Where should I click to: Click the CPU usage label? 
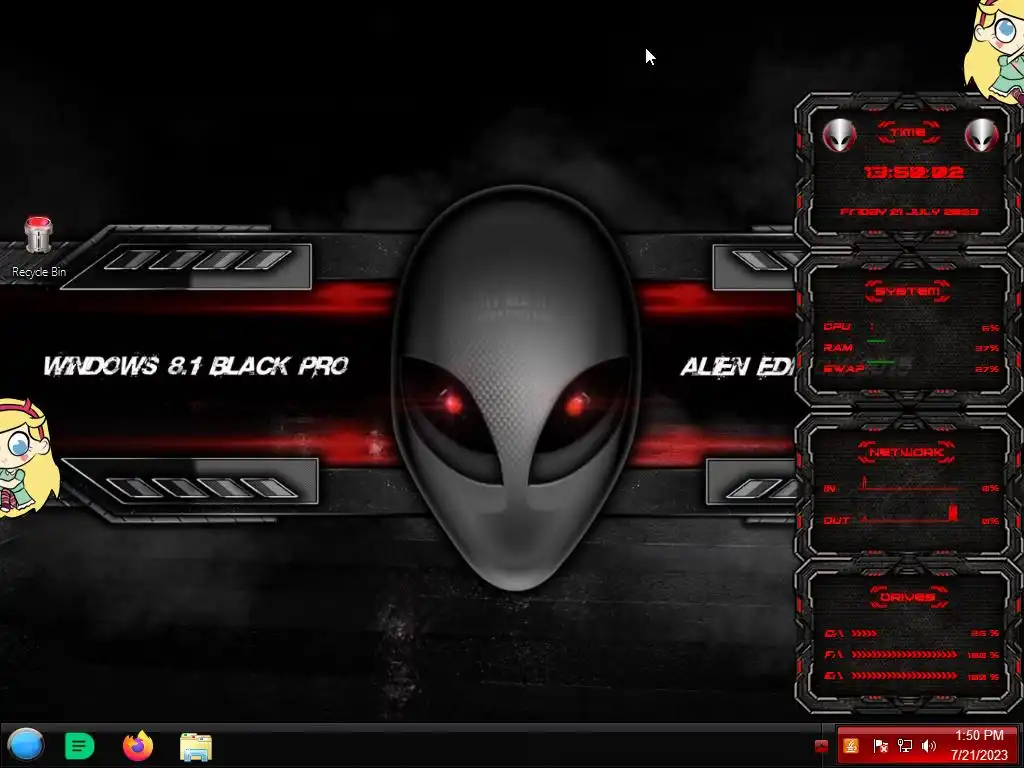pyautogui.click(x=837, y=327)
